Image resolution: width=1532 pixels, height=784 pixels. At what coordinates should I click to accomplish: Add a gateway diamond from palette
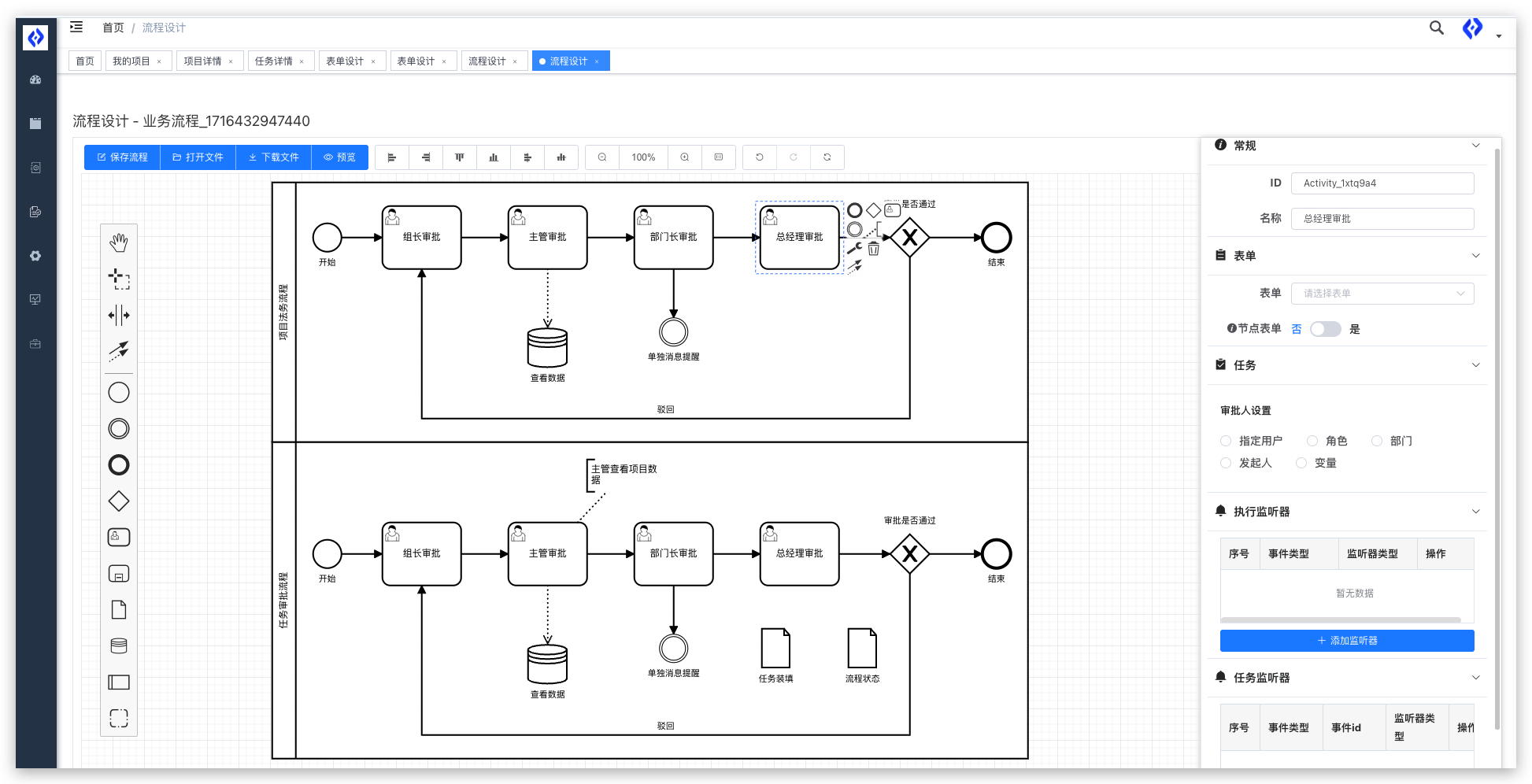[x=119, y=501]
